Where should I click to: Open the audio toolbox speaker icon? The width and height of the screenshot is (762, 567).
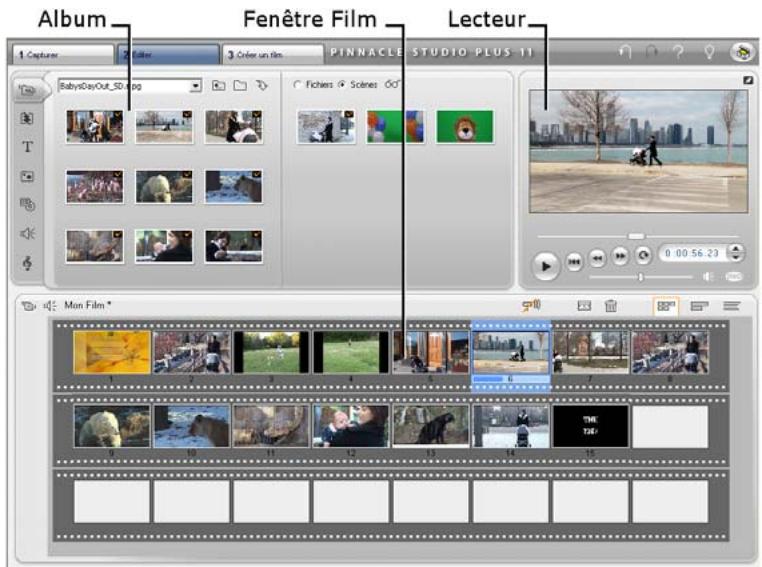click(x=50, y=306)
